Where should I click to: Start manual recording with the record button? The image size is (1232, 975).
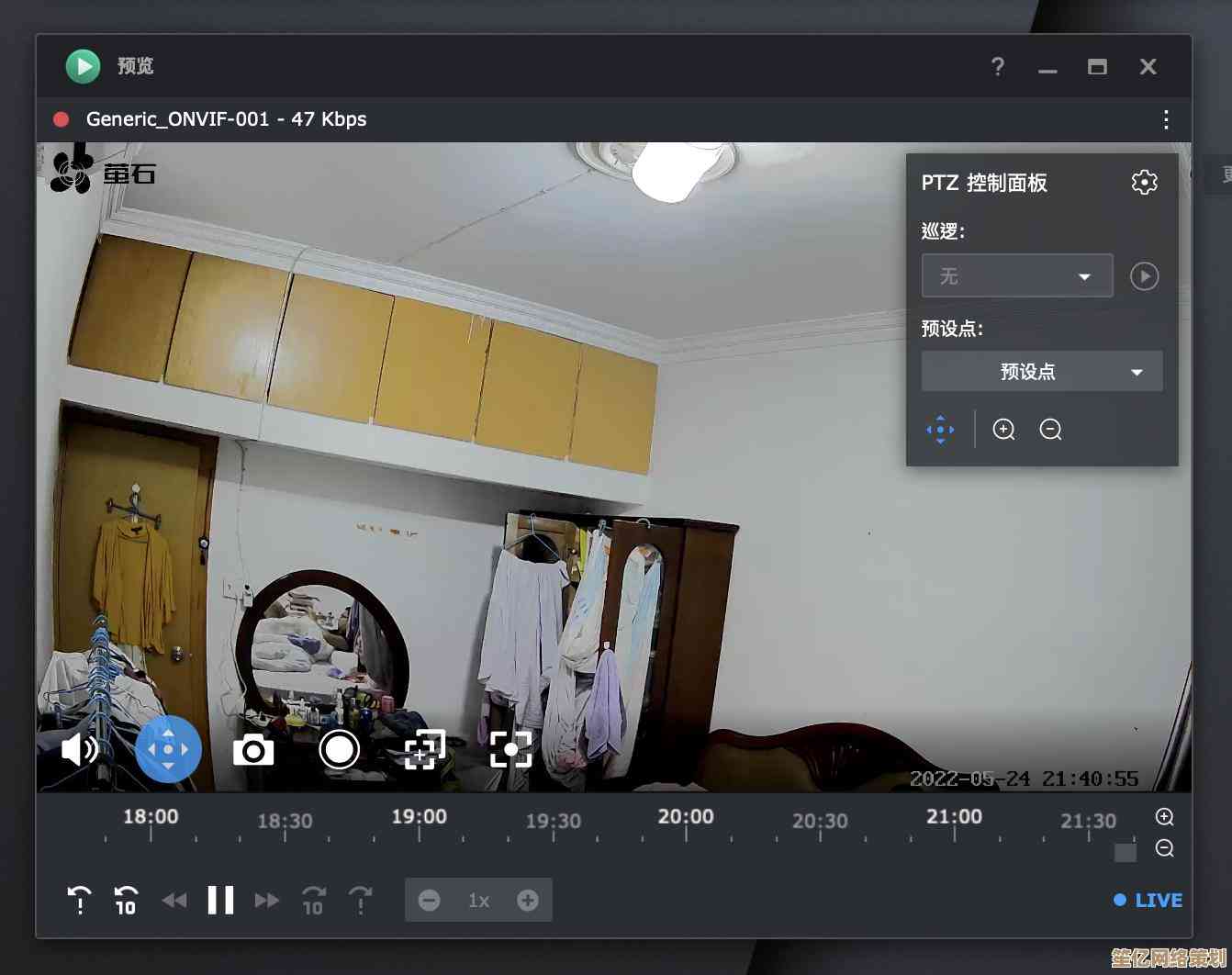339,750
